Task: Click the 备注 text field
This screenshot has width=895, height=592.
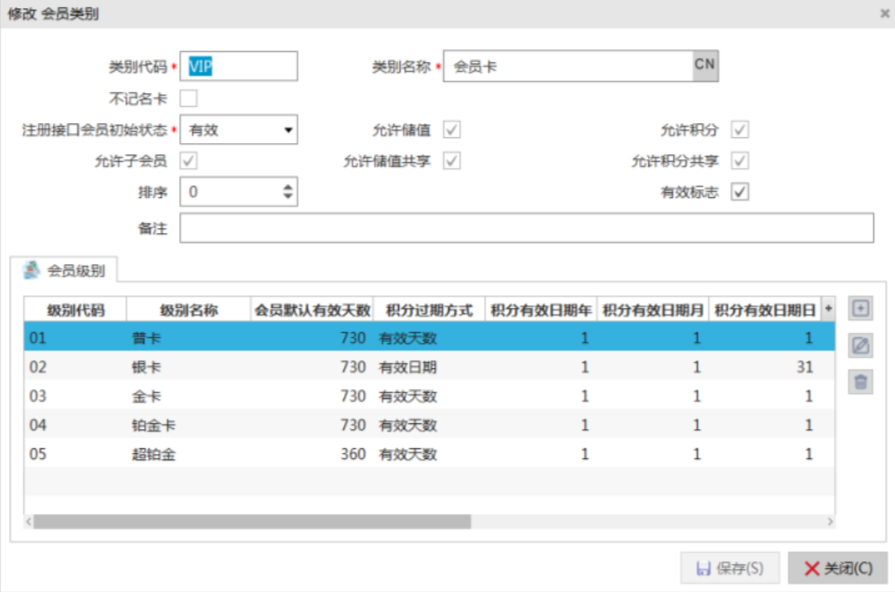Action: [x=526, y=228]
